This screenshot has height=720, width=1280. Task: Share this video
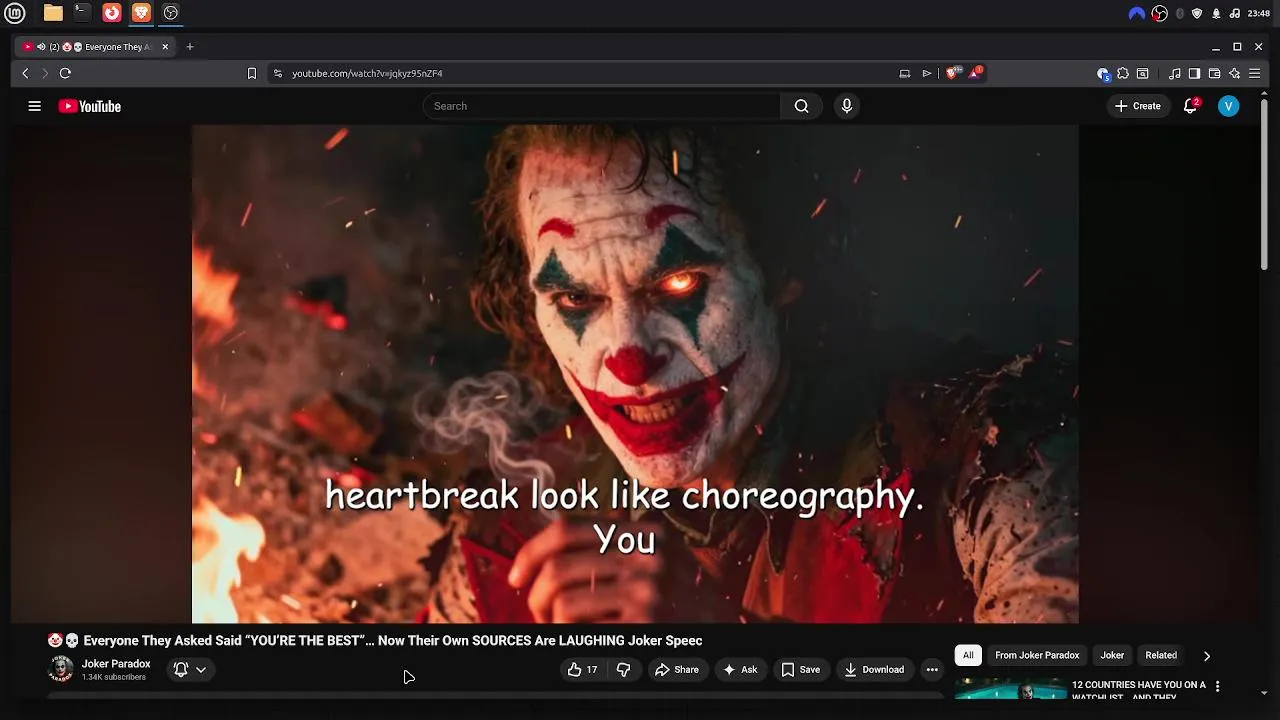(677, 670)
